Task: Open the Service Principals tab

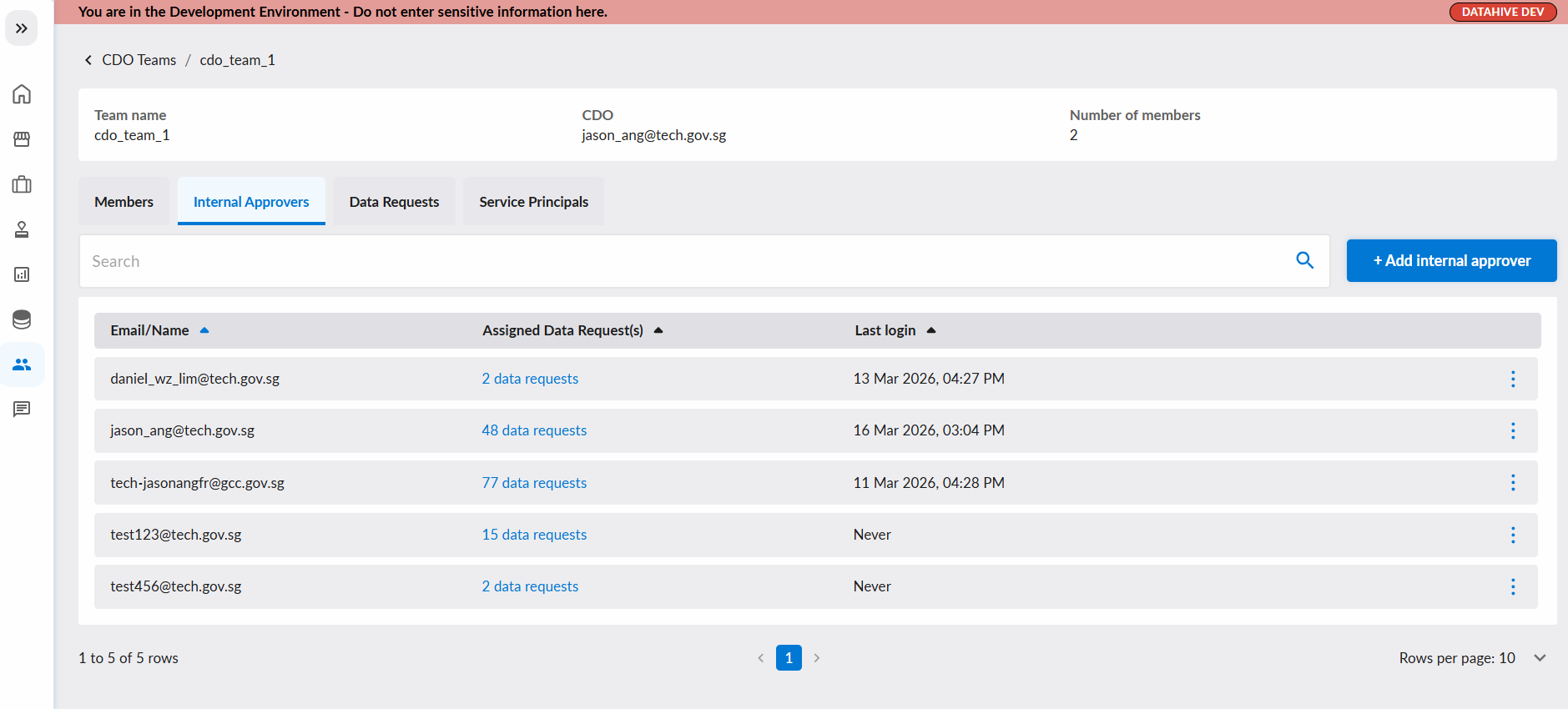Action: pos(534,202)
